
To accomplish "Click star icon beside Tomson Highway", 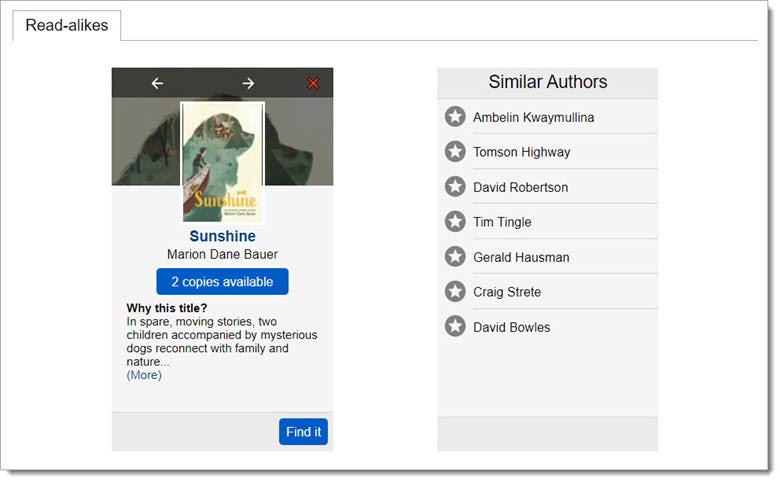I will pos(455,152).
